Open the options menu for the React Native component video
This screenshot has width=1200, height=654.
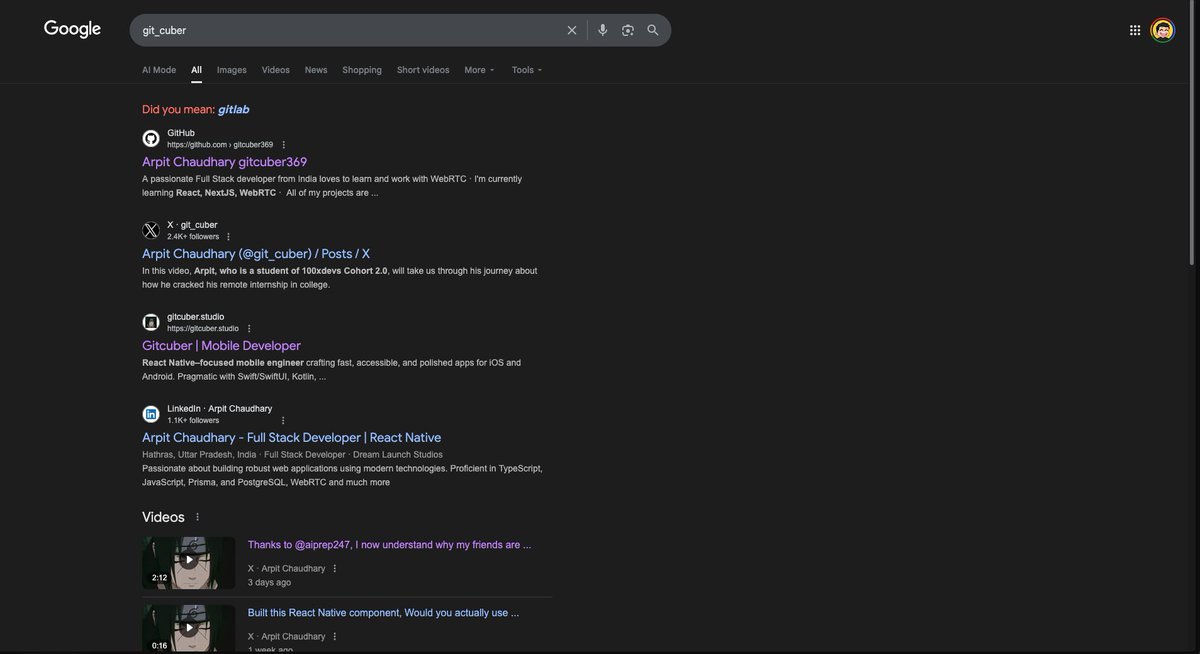point(335,637)
